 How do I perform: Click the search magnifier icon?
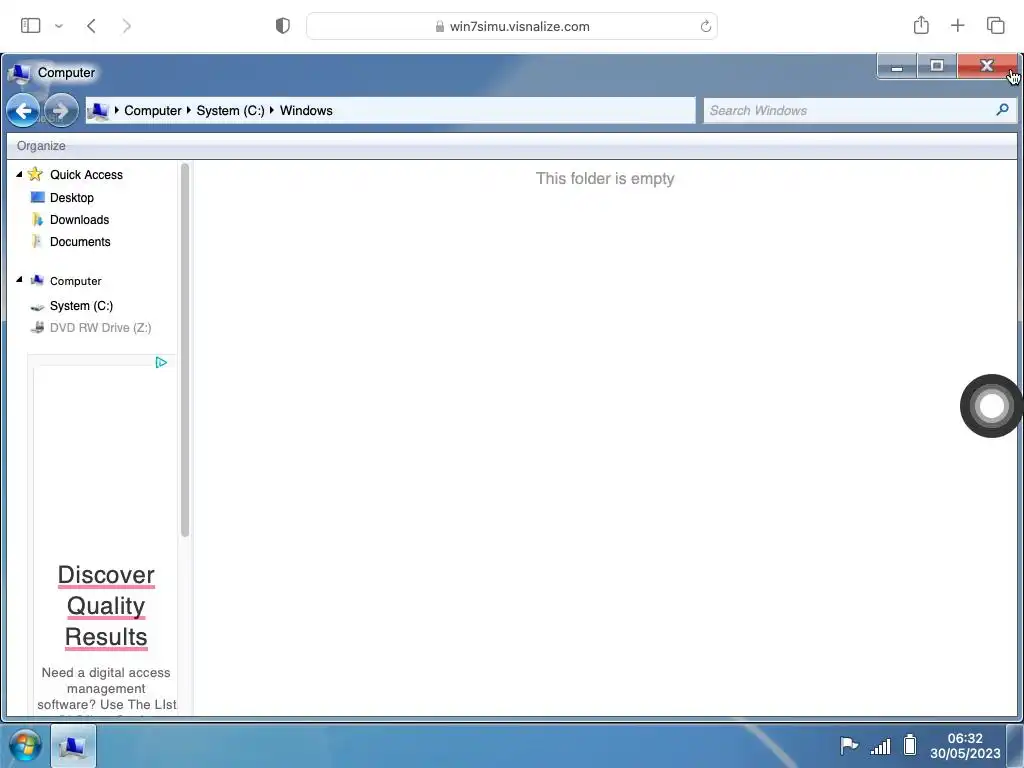tap(1002, 110)
